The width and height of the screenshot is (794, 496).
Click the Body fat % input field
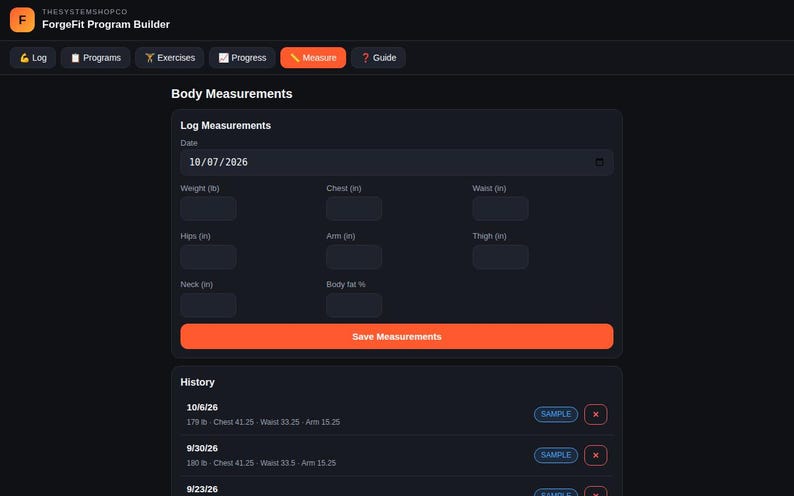pyautogui.click(x=354, y=305)
